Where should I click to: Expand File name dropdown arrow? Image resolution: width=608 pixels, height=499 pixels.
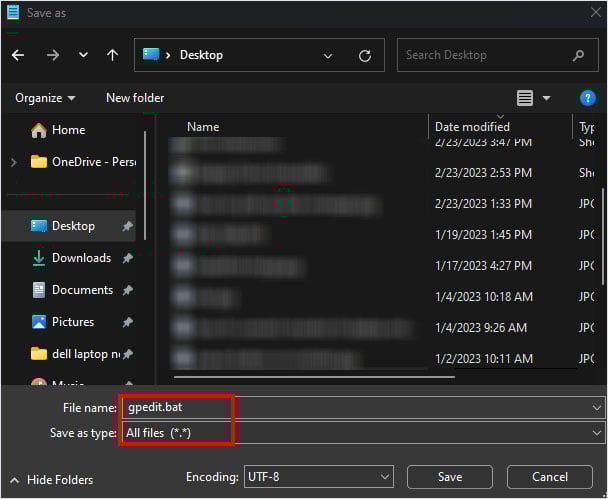[596, 408]
